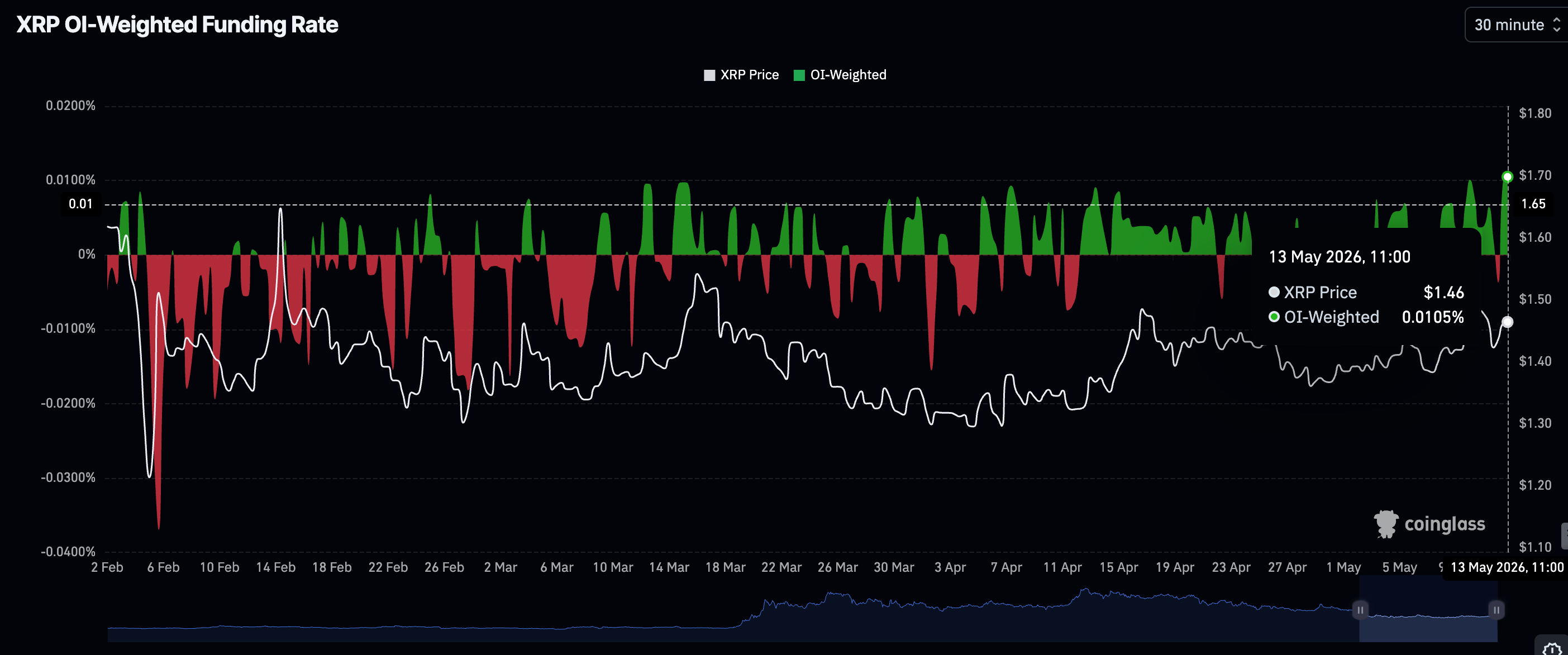Click the "26 Feb" date label
Viewport: 1568px width, 655px height.
coord(444,567)
